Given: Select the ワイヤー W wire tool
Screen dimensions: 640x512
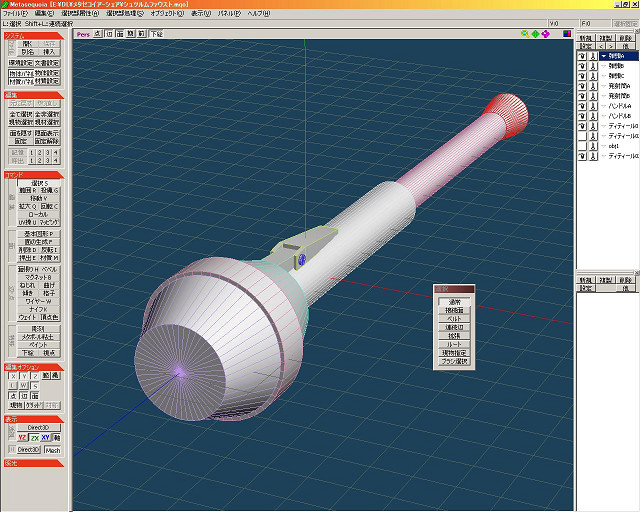Looking at the screenshot, I should pyautogui.click(x=39, y=301).
